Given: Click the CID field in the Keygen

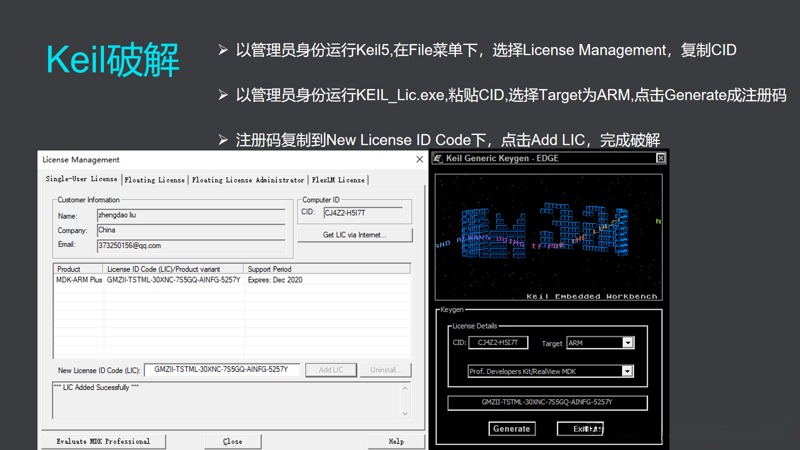Looking at the screenshot, I should click(x=498, y=342).
